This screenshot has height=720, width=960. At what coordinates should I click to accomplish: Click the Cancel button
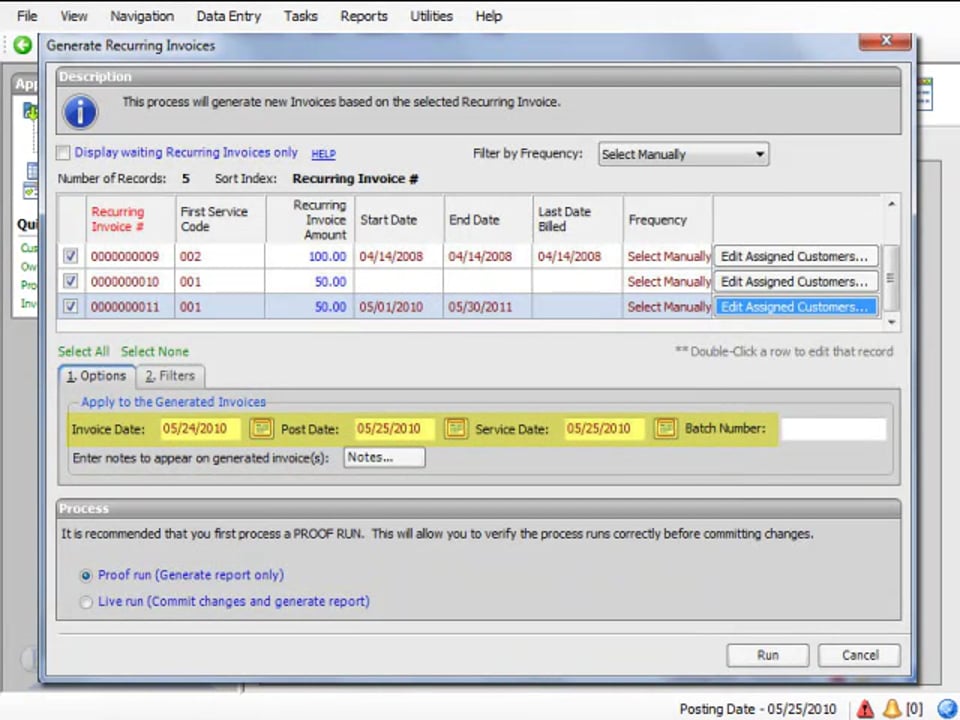(x=860, y=655)
